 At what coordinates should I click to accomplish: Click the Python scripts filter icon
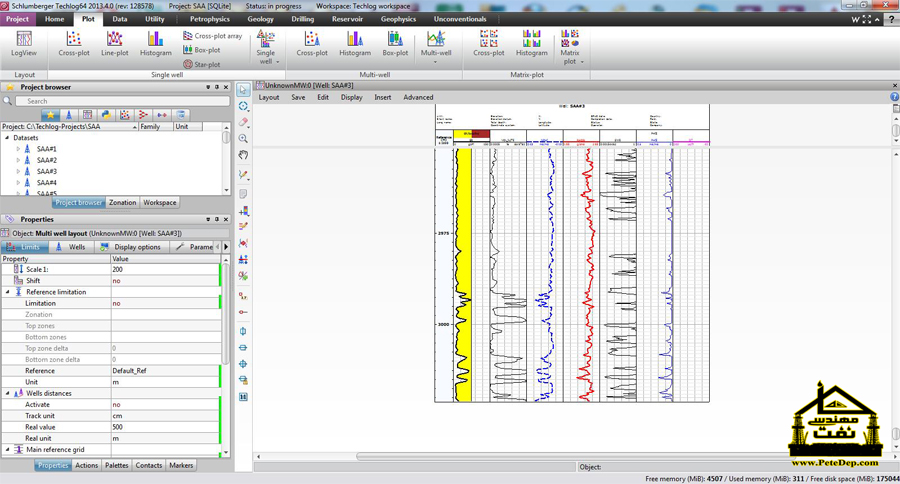coord(106,115)
